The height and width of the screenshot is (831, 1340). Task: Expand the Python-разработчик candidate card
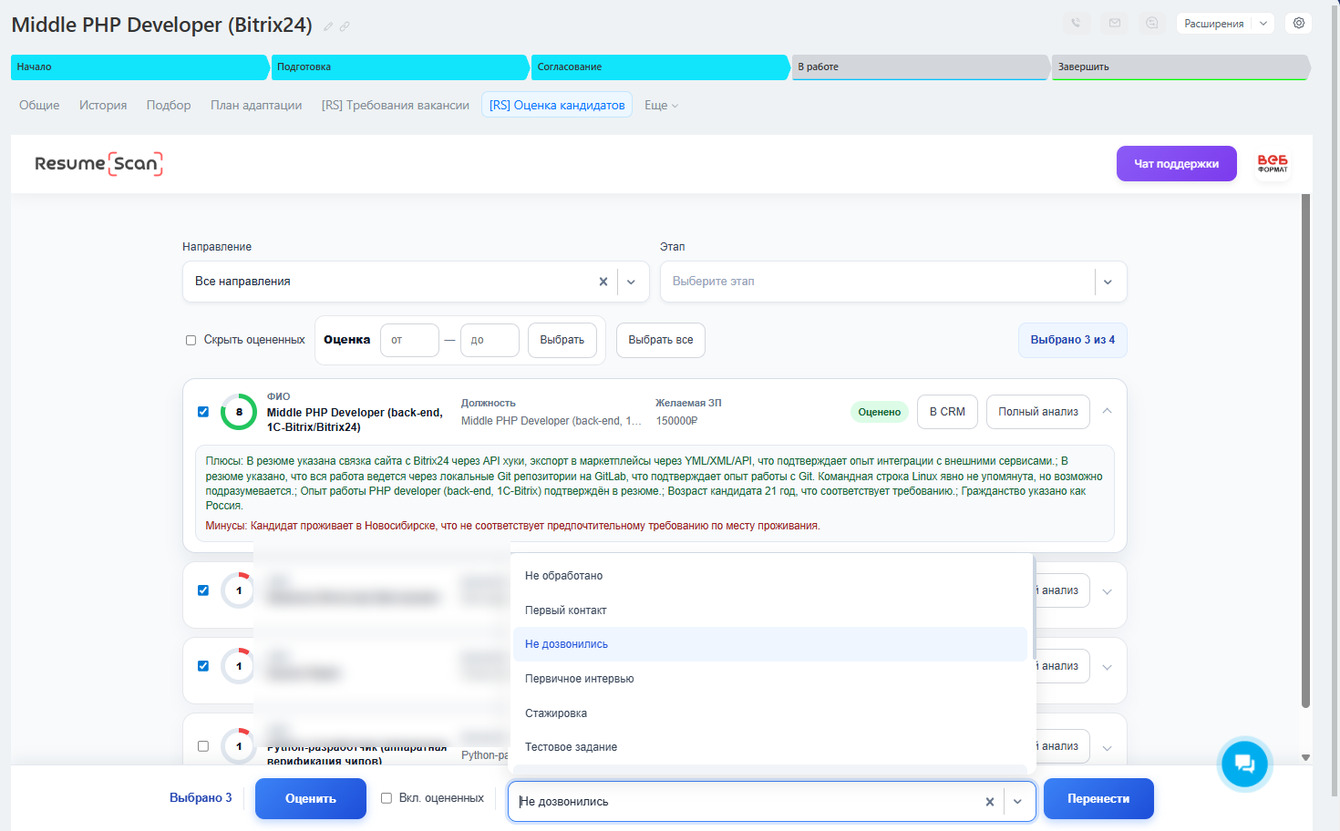coord(1107,747)
